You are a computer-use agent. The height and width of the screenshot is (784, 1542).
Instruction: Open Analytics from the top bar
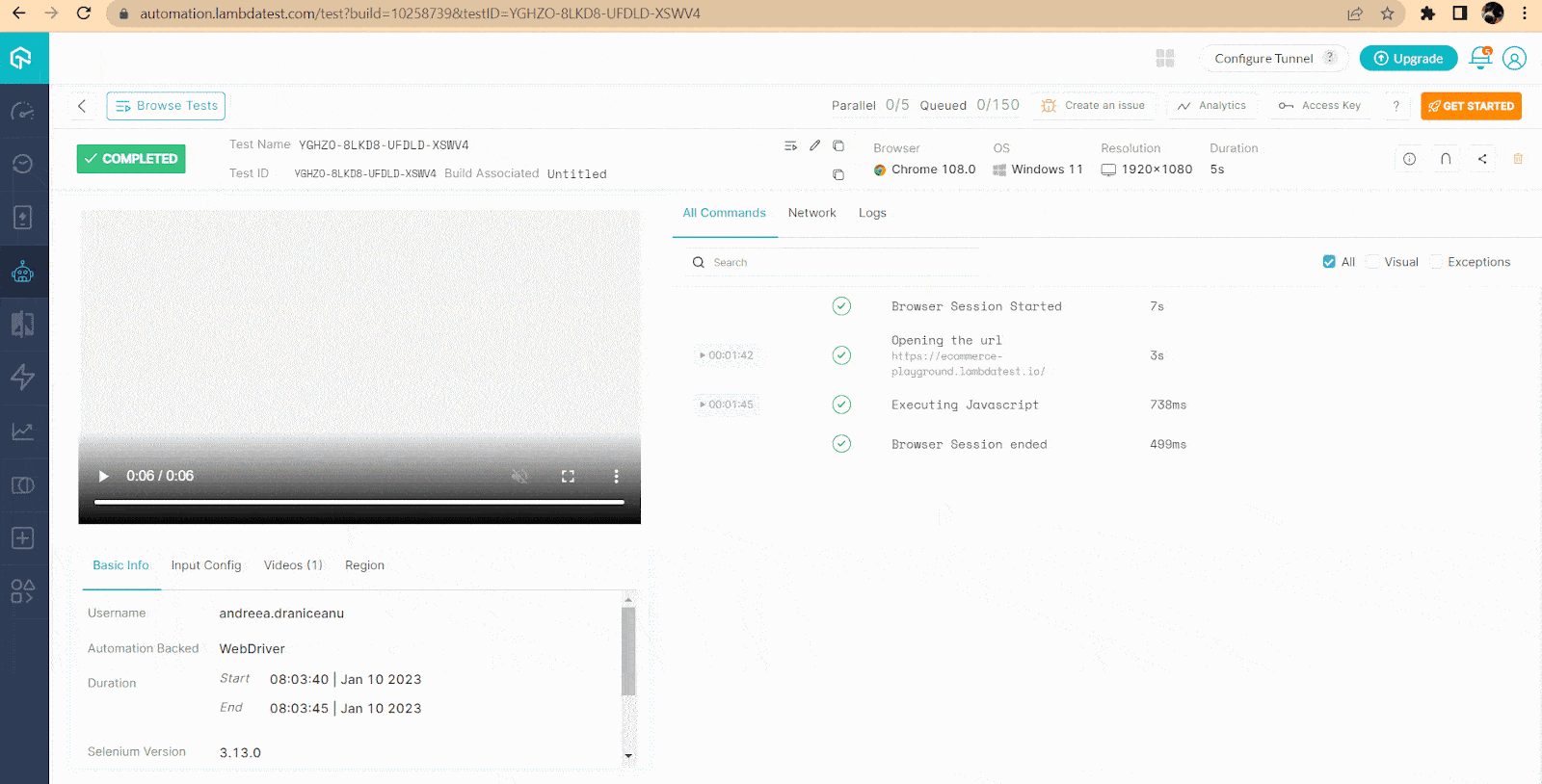[x=1211, y=106]
